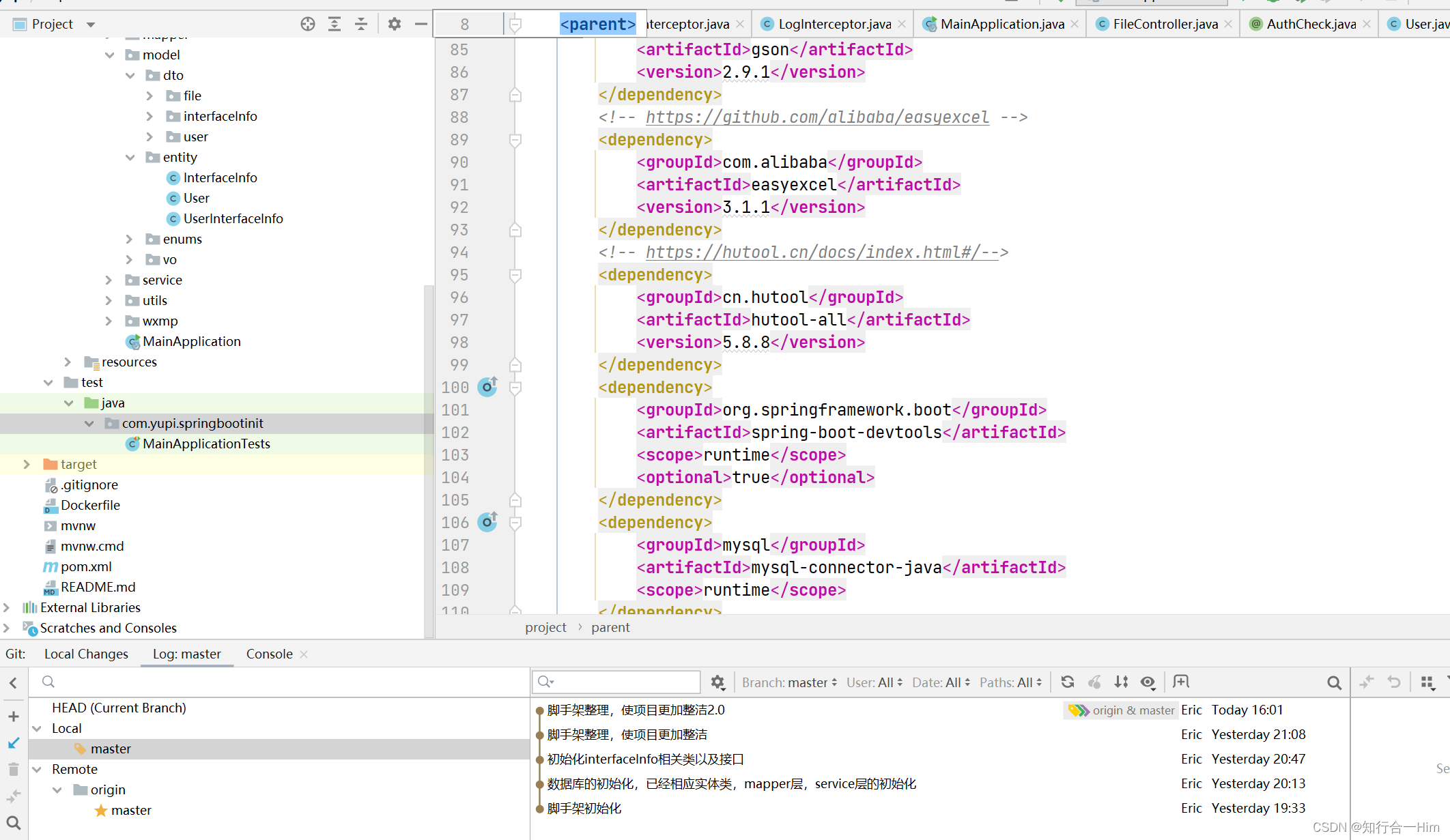Viewport: 1450px width, 840px height.
Task: Select the Log: master tab
Action: pyautogui.click(x=186, y=653)
